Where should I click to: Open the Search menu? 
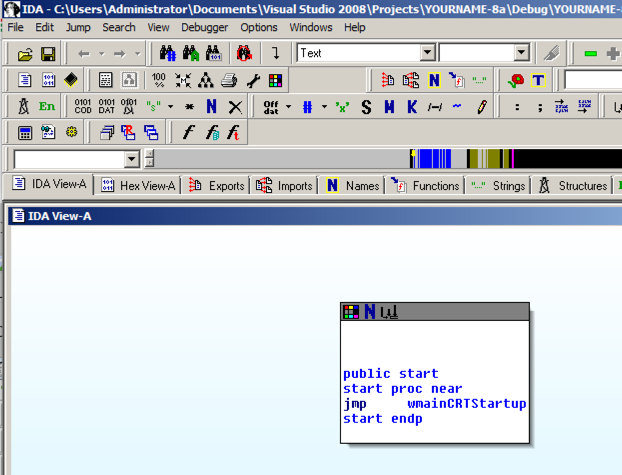pyautogui.click(x=119, y=27)
